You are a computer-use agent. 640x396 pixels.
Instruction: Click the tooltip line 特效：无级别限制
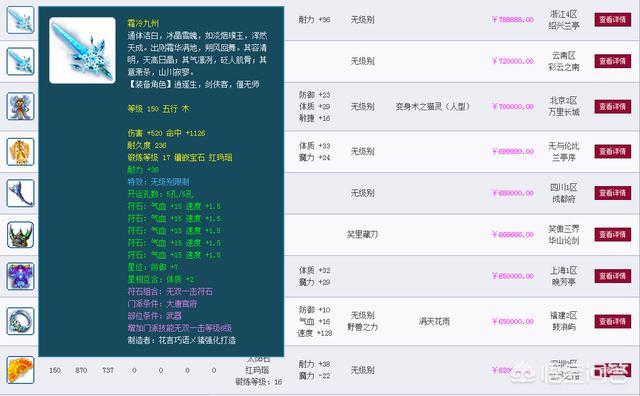pos(158,182)
